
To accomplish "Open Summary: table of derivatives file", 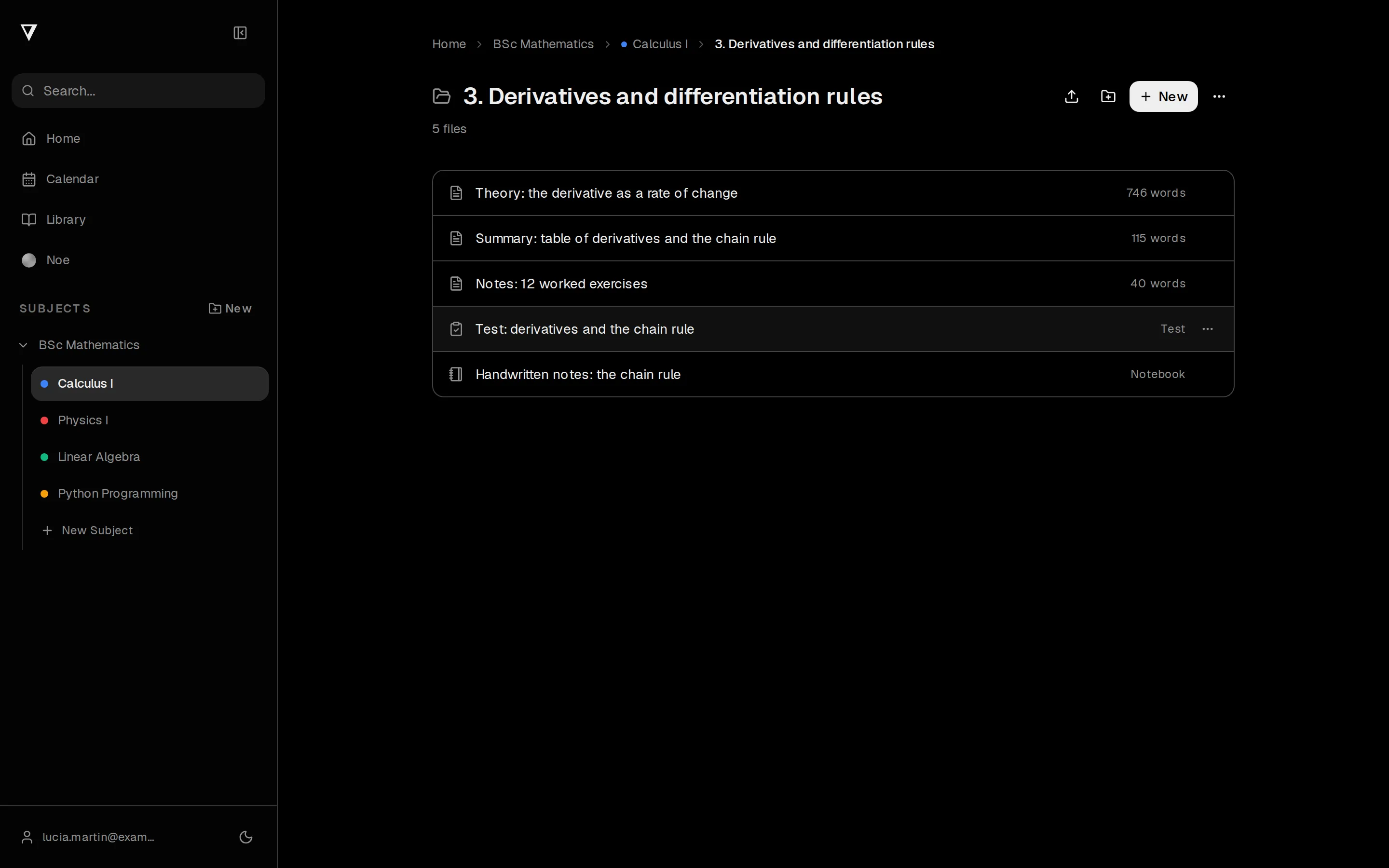I will tap(833, 238).
